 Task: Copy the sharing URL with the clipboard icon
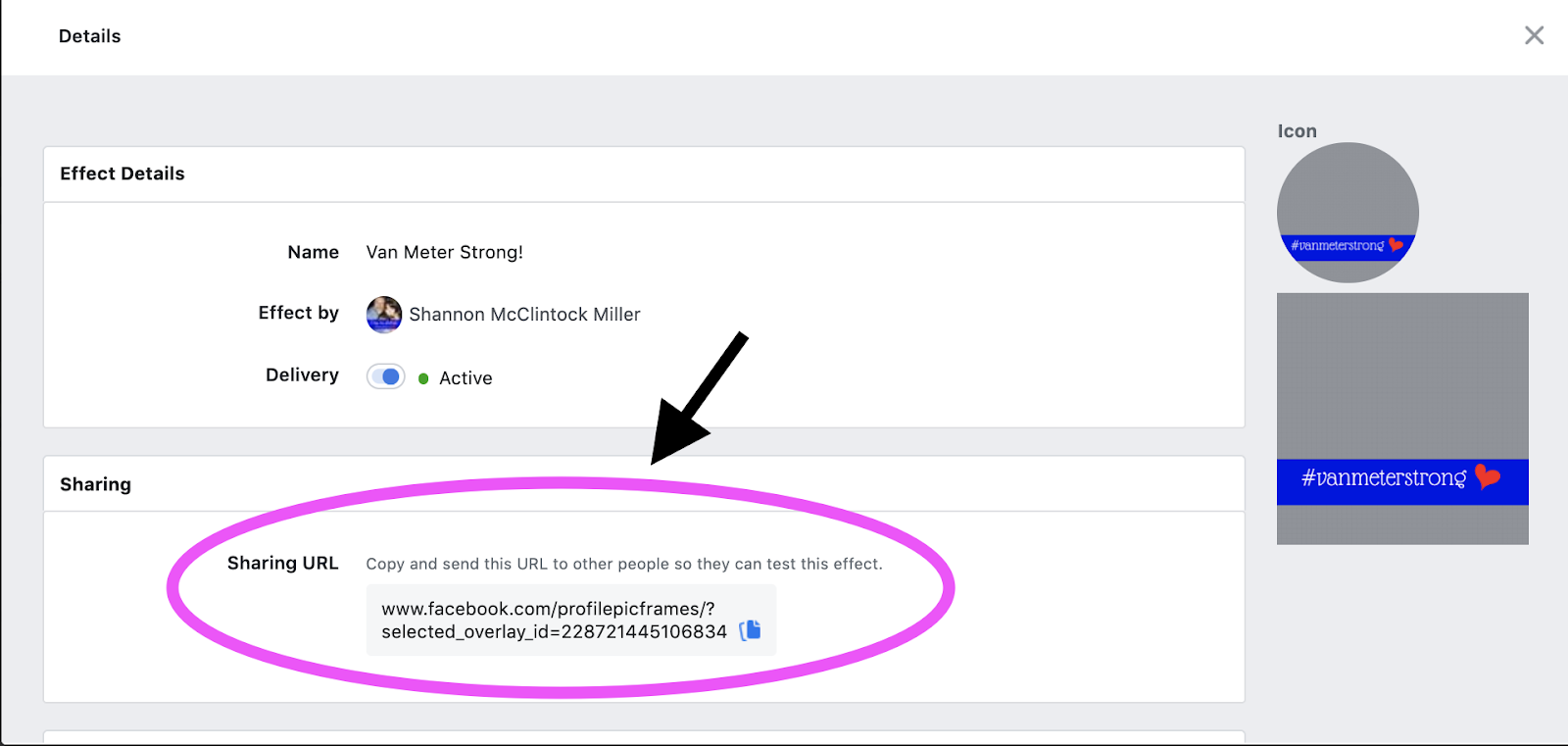click(x=750, y=630)
